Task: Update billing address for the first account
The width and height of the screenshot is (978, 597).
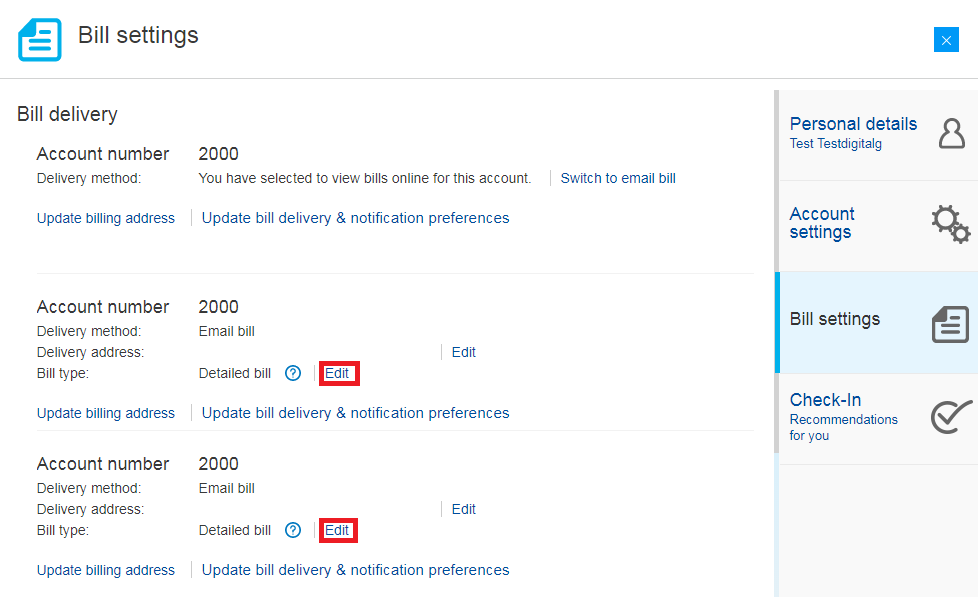Action: (x=106, y=218)
